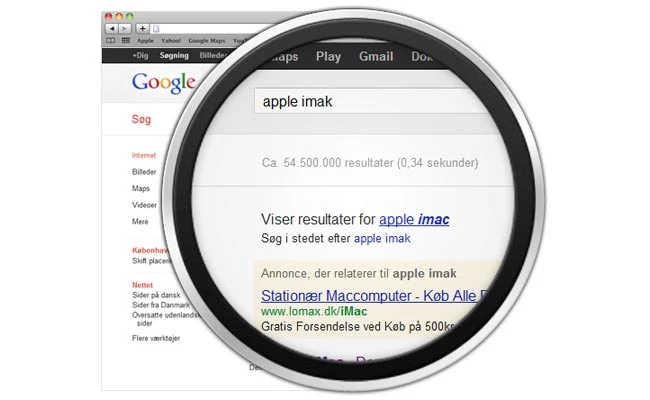
Task: Select Billeder in the left sidebar
Action: tap(144, 172)
